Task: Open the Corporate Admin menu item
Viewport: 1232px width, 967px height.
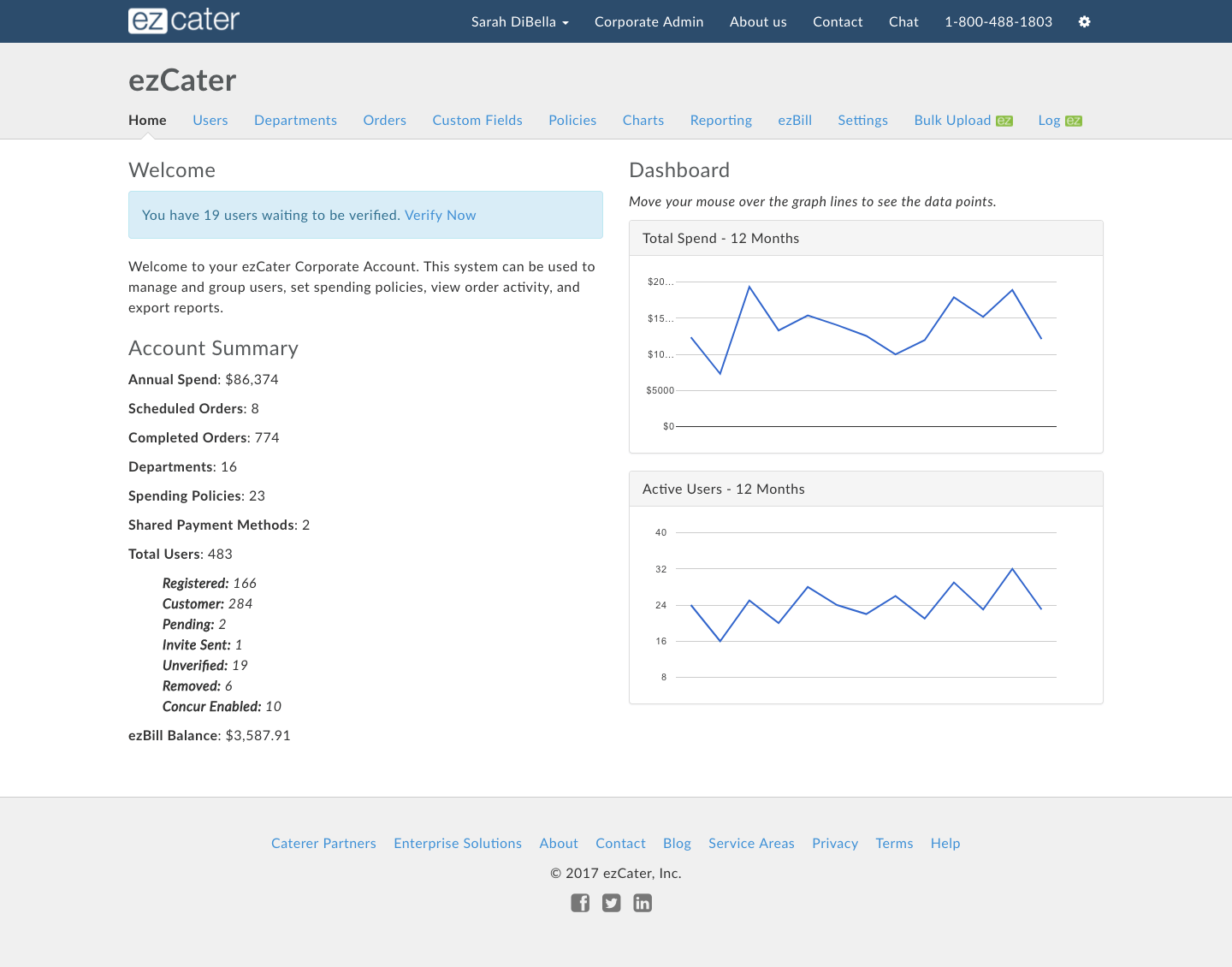Action: [x=649, y=22]
